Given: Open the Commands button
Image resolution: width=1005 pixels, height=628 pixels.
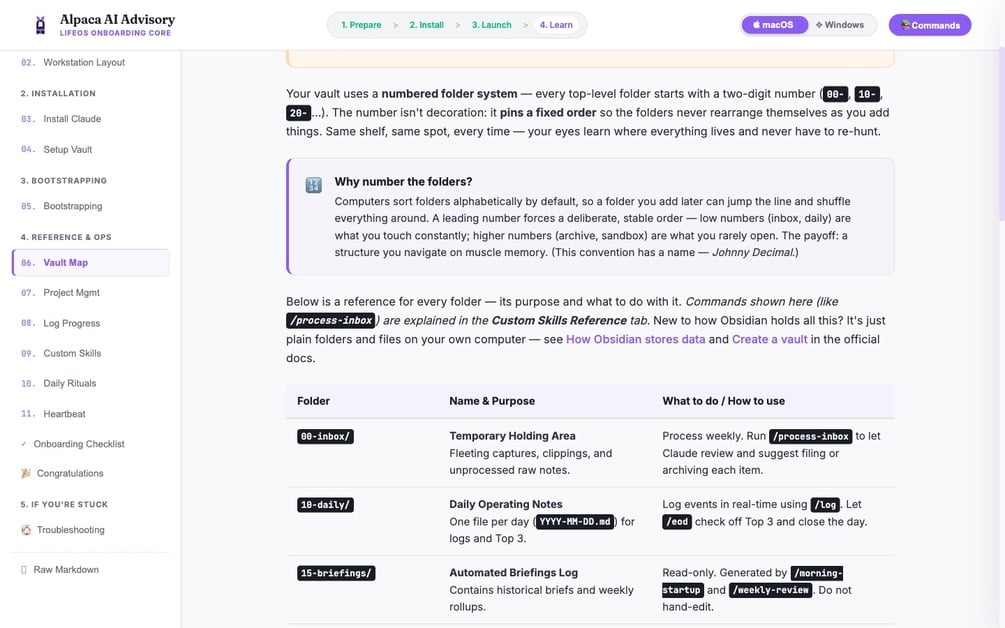Looking at the screenshot, I should tap(929, 25).
